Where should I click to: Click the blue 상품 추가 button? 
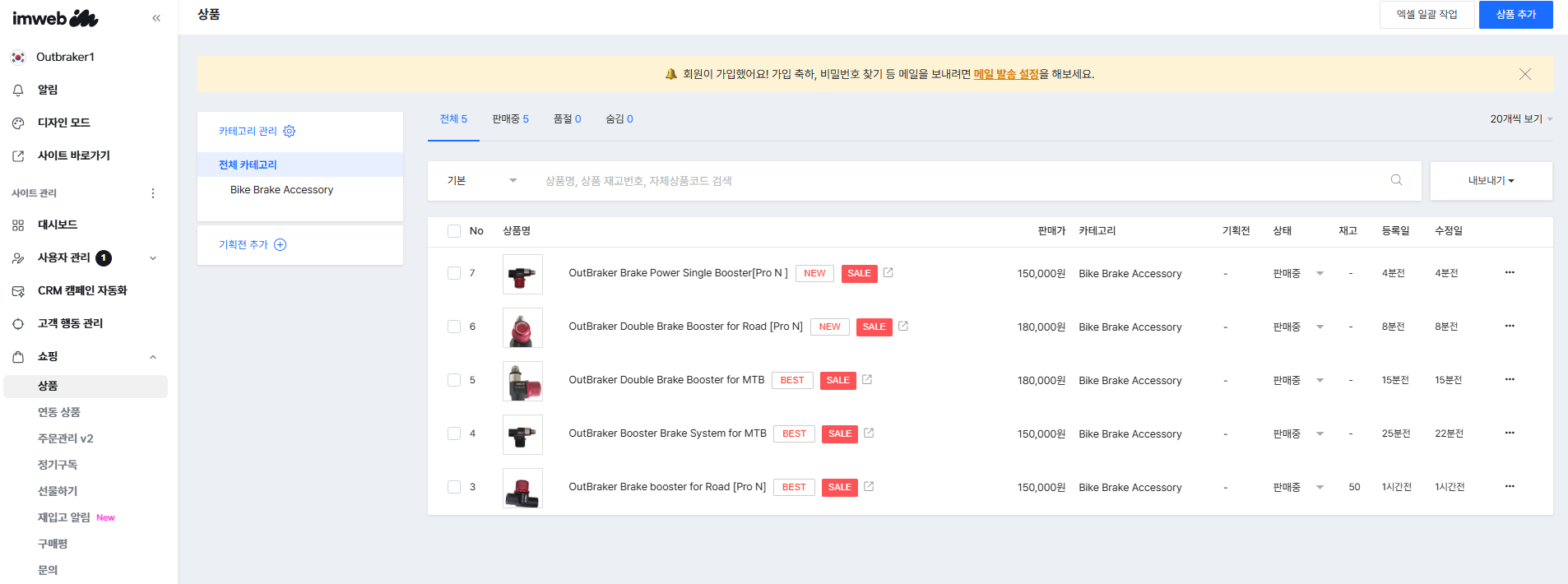(1515, 15)
